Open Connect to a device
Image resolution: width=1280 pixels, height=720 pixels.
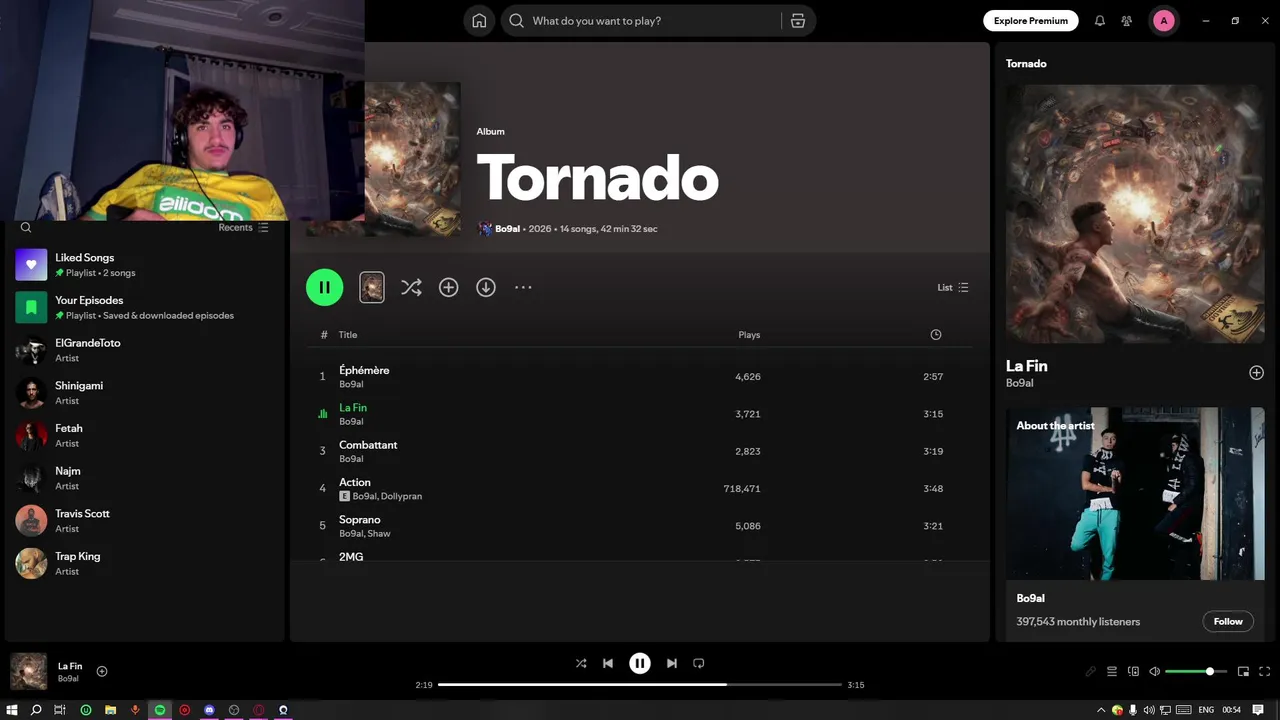point(1133,672)
